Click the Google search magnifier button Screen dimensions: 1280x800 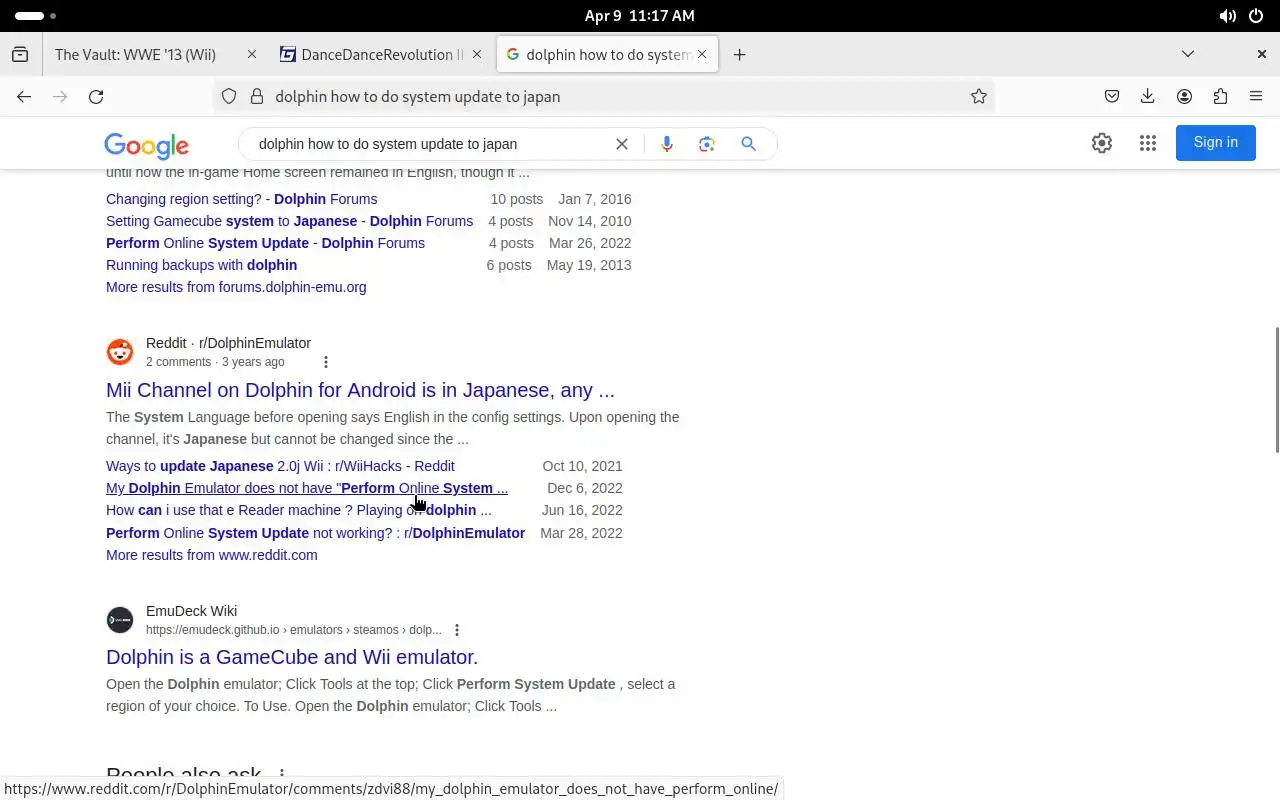748,144
